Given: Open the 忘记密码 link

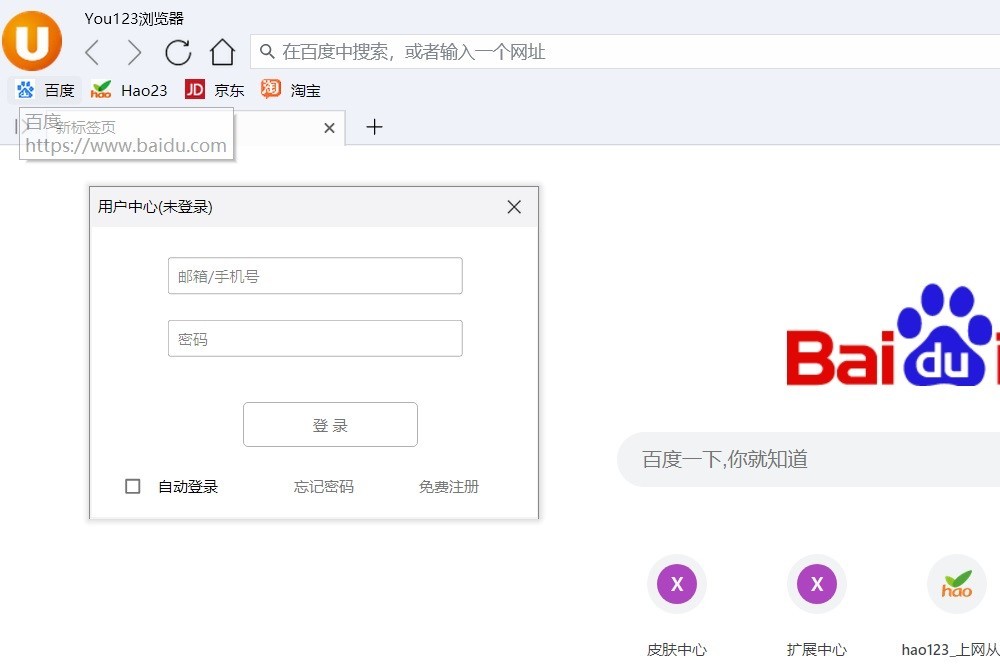Looking at the screenshot, I should pyautogui.click(x=323, y=487).
